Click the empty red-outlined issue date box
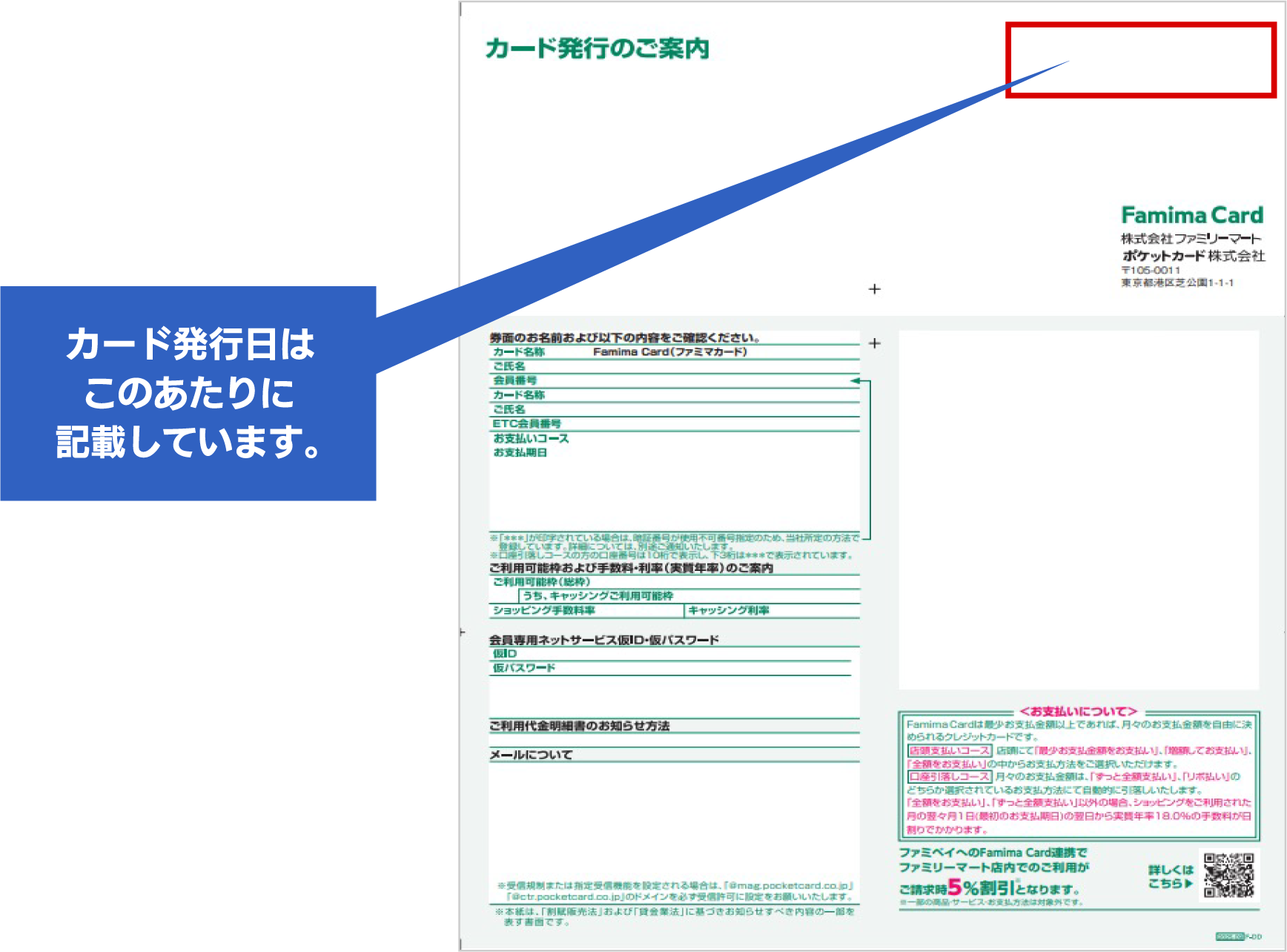 tap(1140, 60)
